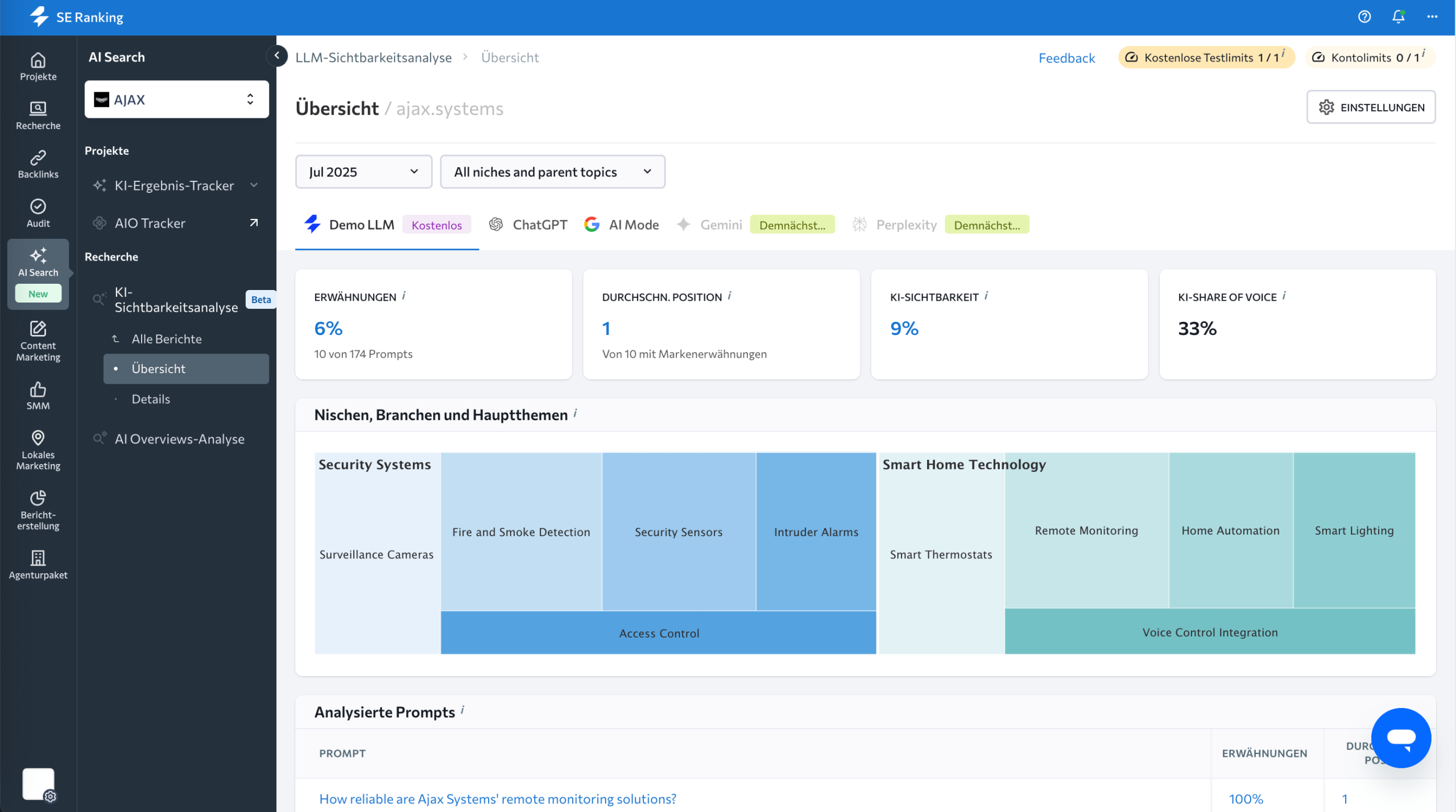Select Surveillance Cameras treemap block
This screenshot has height=812, width=1456.
377,554
